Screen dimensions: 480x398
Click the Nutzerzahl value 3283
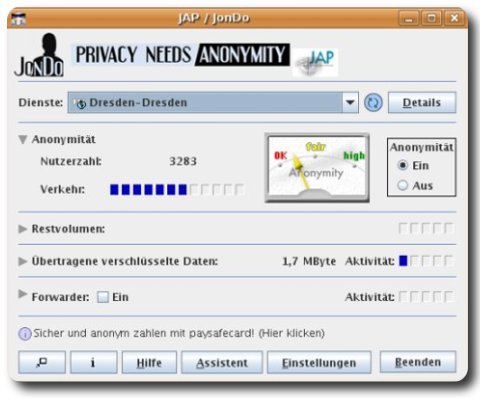(x=183, y=161)
